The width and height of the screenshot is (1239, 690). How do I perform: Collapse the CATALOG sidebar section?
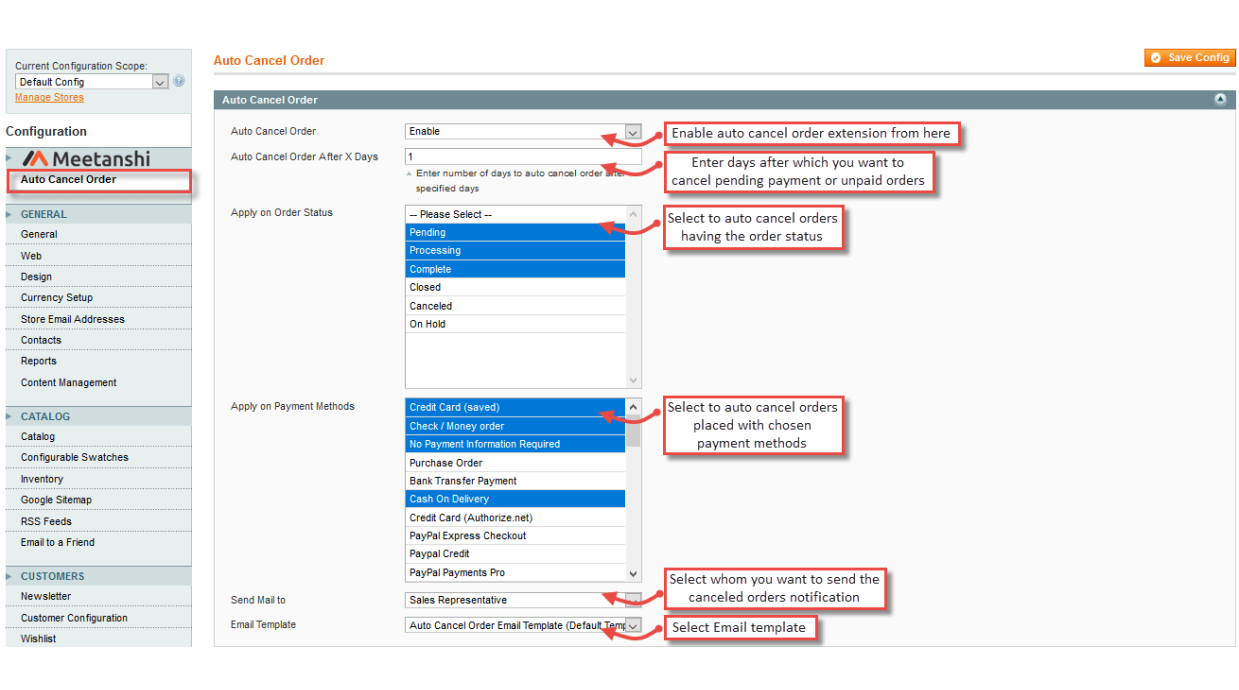[45, 416]
